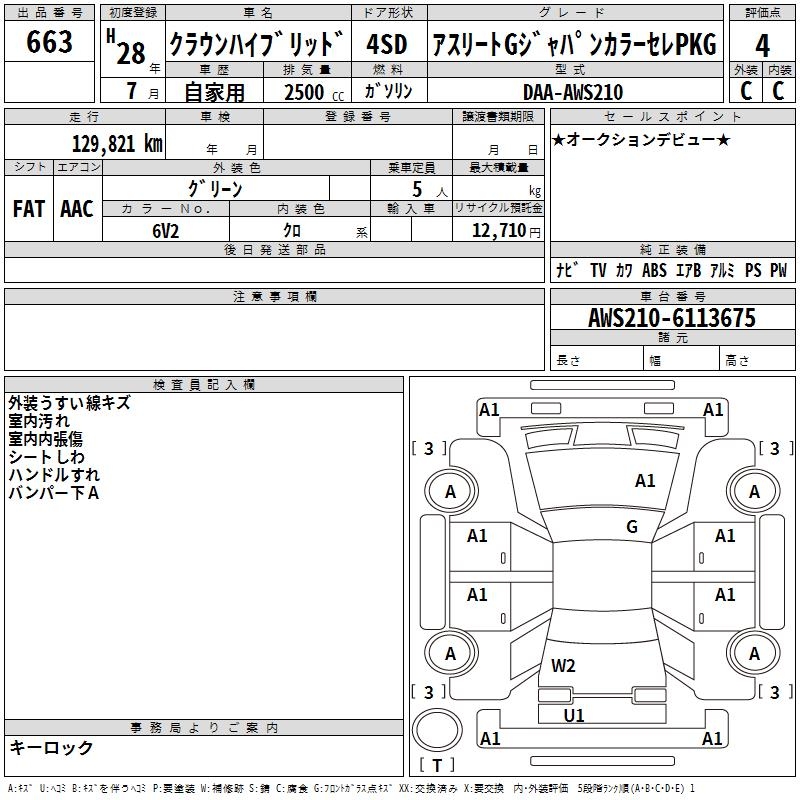The height and width of the screenshot is (800, 800).
Task: Select the TV equipment label
Action: (598, 270)
